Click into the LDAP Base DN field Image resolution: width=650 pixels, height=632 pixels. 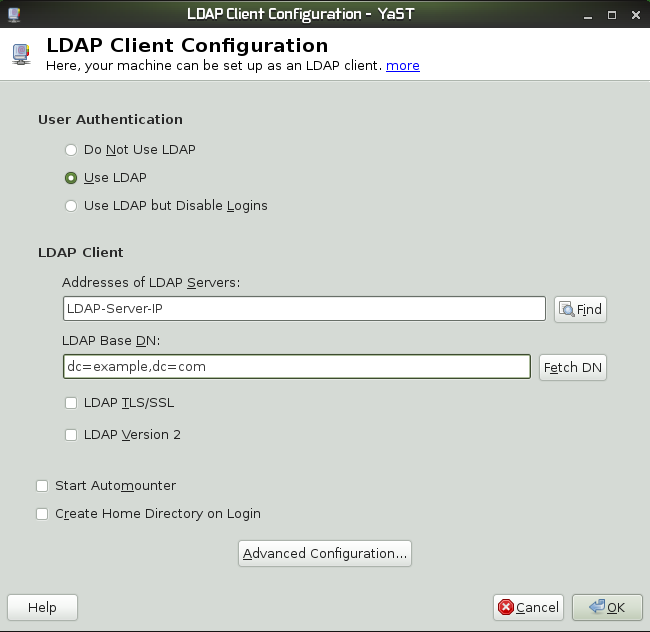coord(297,367)
